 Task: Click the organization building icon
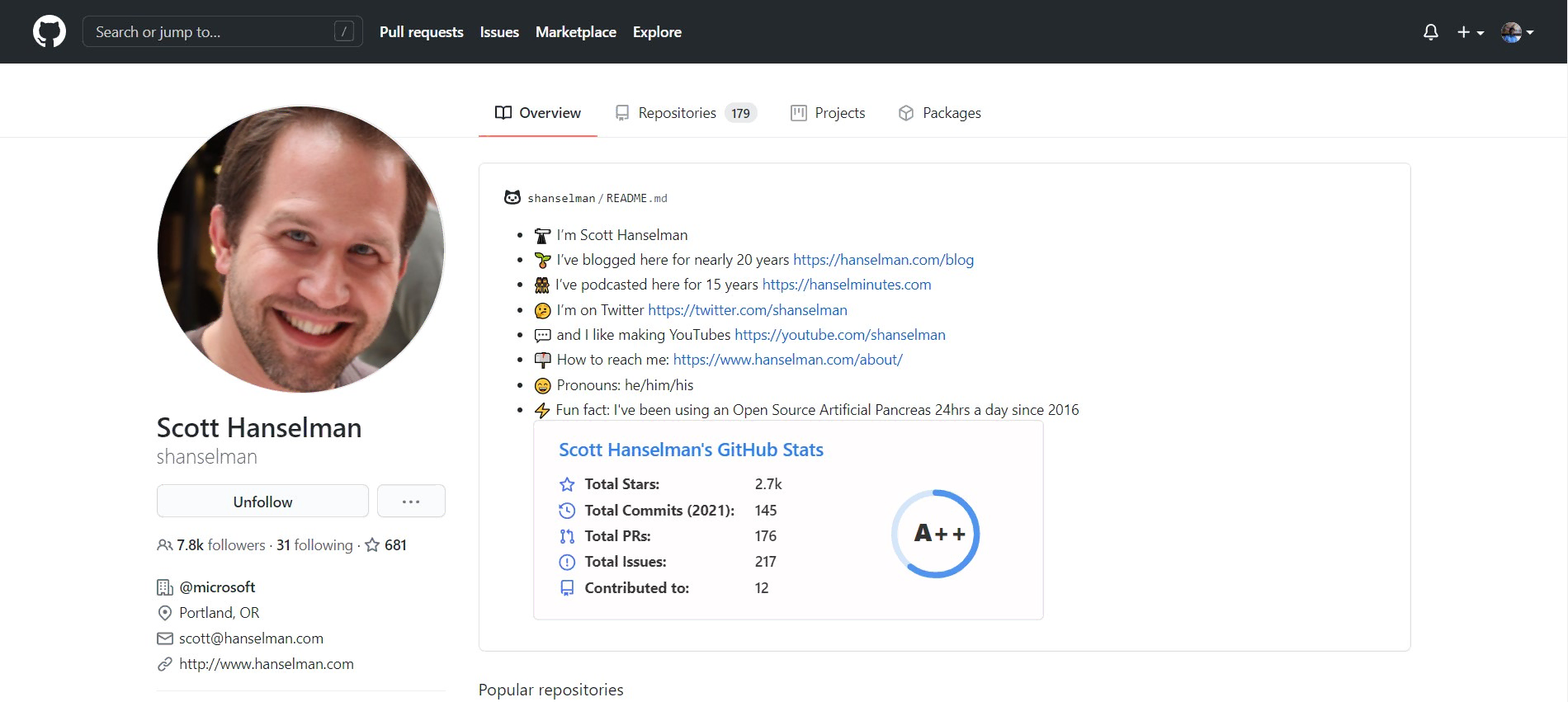(165, 587)
